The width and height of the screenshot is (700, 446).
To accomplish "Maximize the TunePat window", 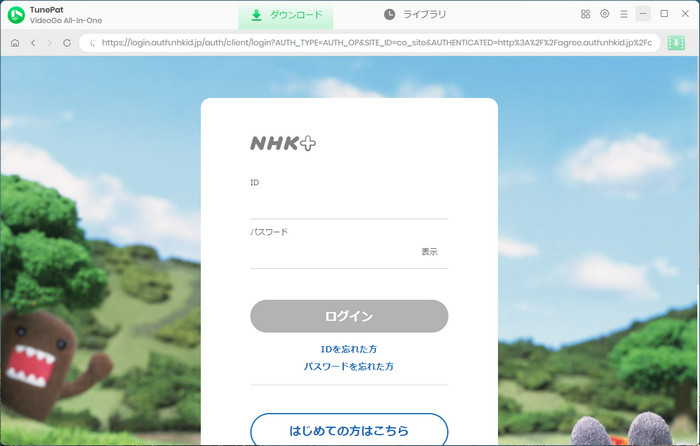I will (x=664, y=14).
